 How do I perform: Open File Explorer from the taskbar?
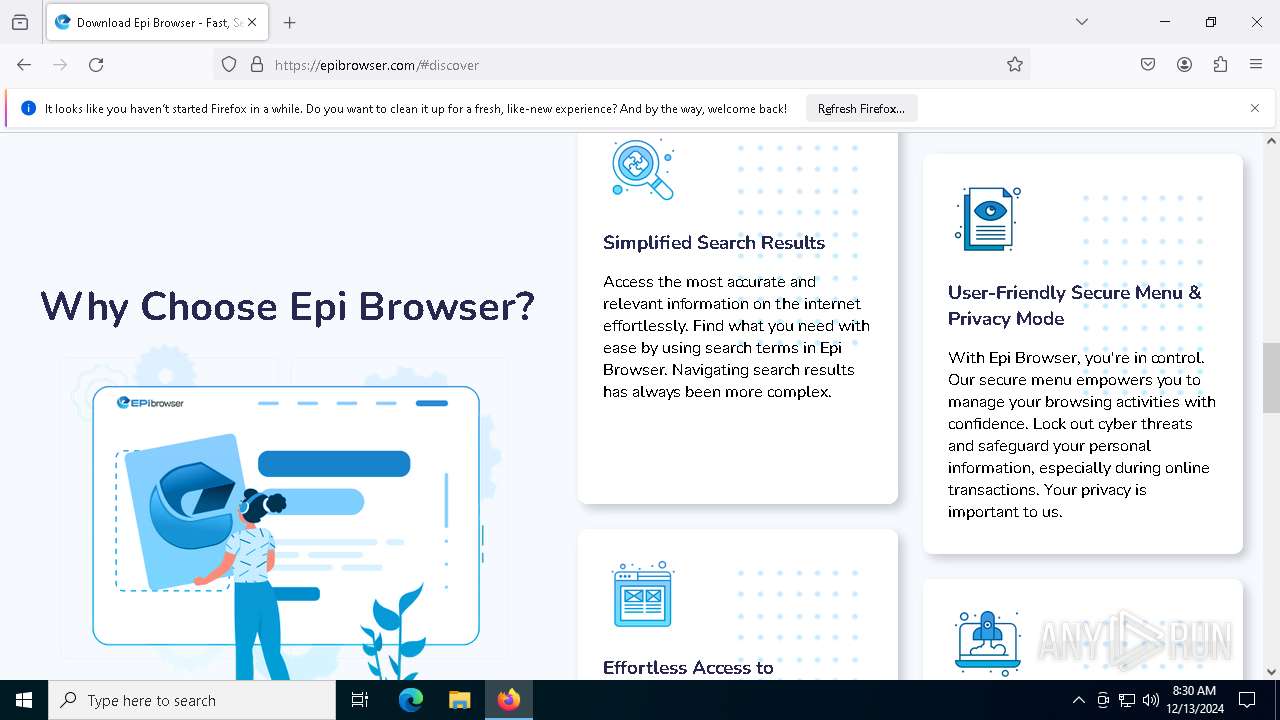point(459,700)
